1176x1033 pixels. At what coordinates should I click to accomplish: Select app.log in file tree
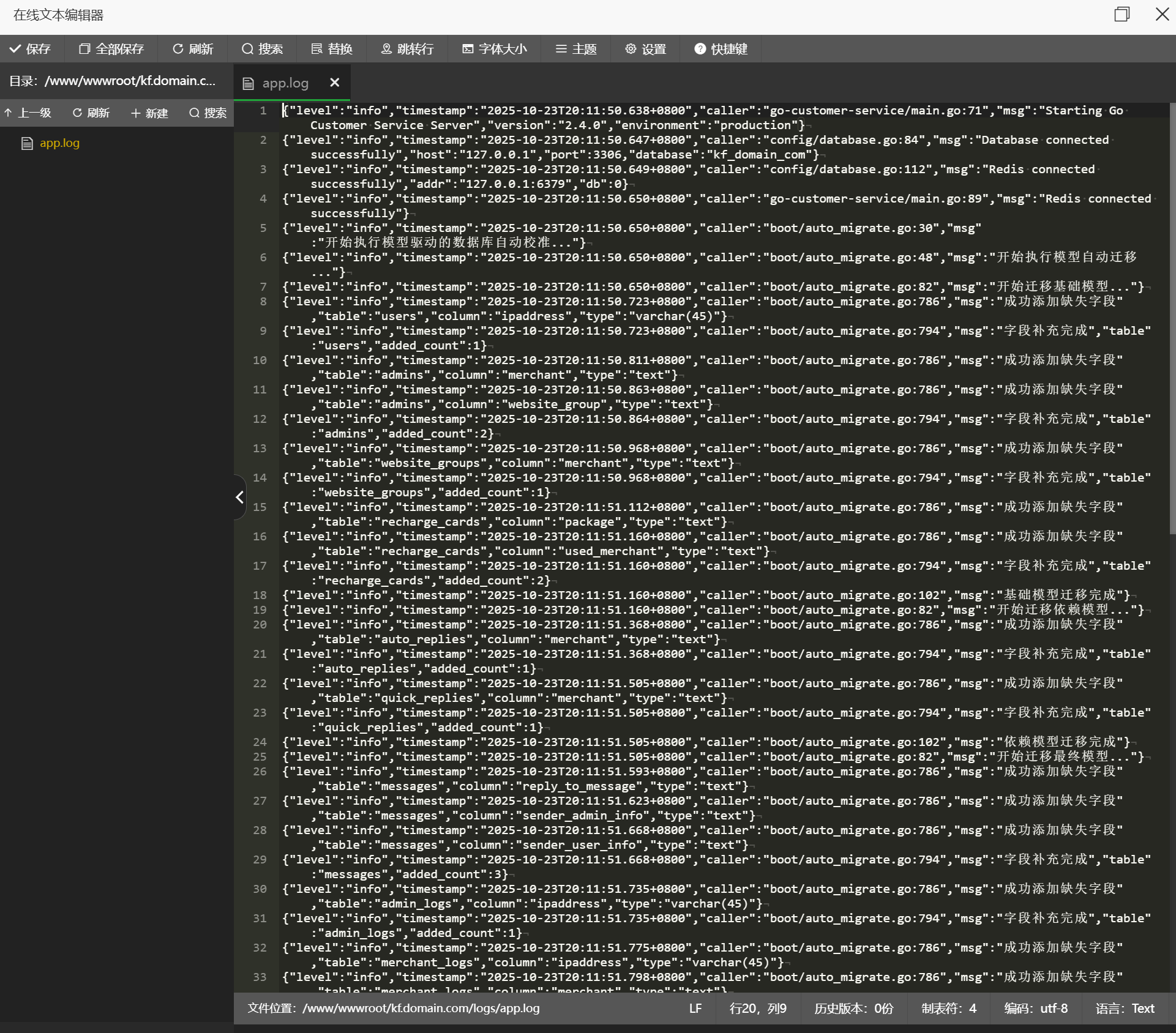59,143
